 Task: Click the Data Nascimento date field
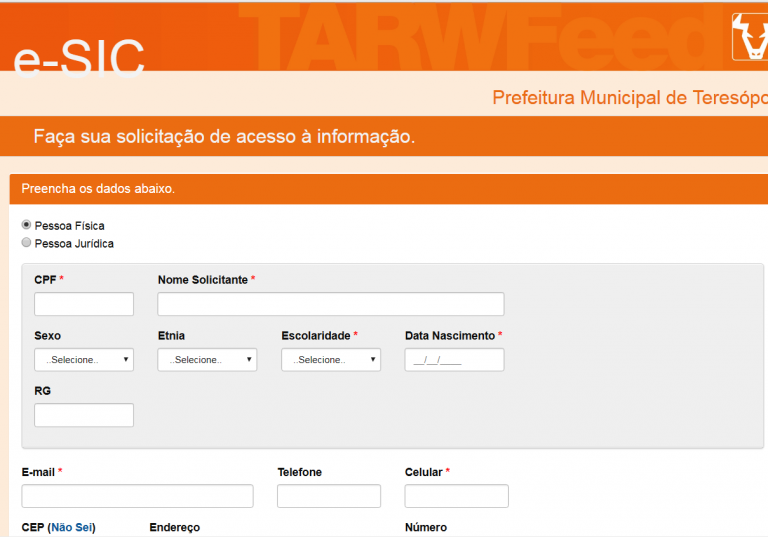click(454, 359)
